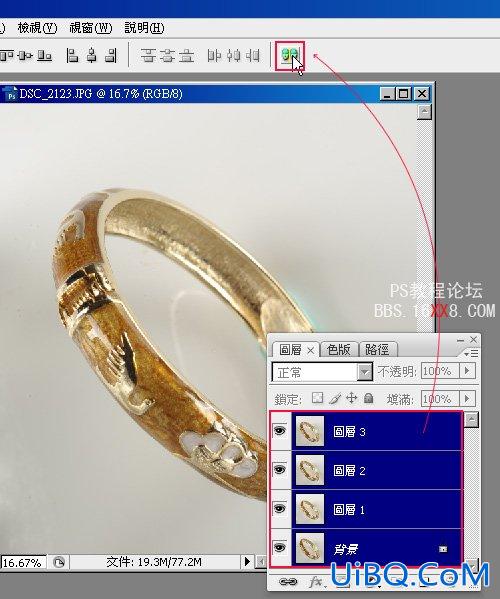Viewport: 500px width, 599px height.
Task: Open 視窗(W) menu
Action: click(x=91, y=28)
